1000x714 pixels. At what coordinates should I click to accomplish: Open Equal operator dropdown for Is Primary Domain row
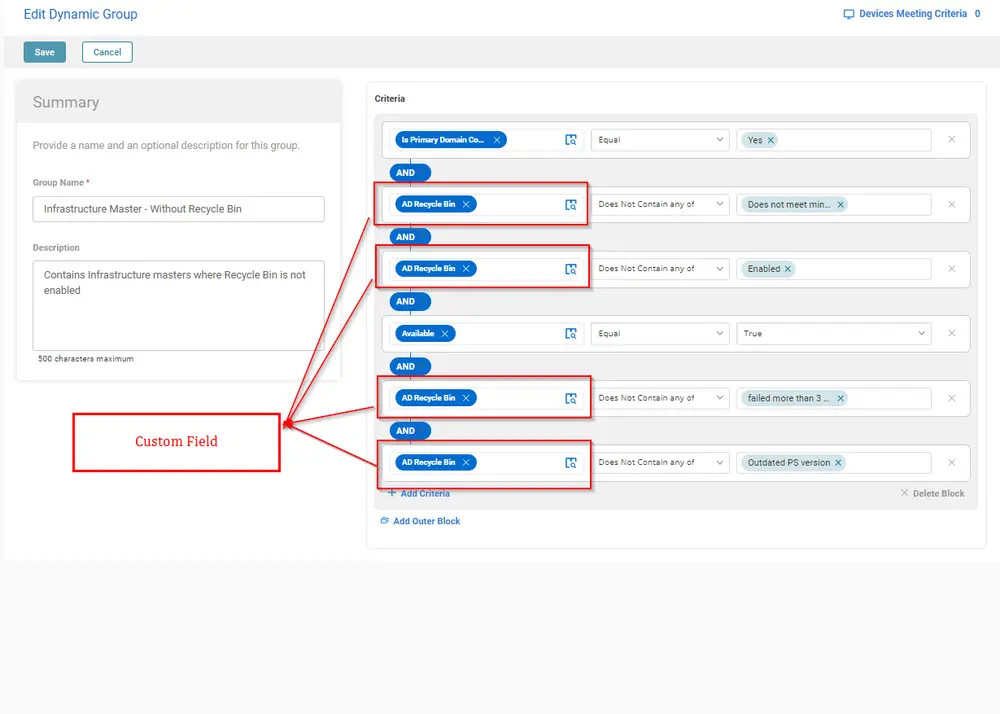[x=660, y=140]
